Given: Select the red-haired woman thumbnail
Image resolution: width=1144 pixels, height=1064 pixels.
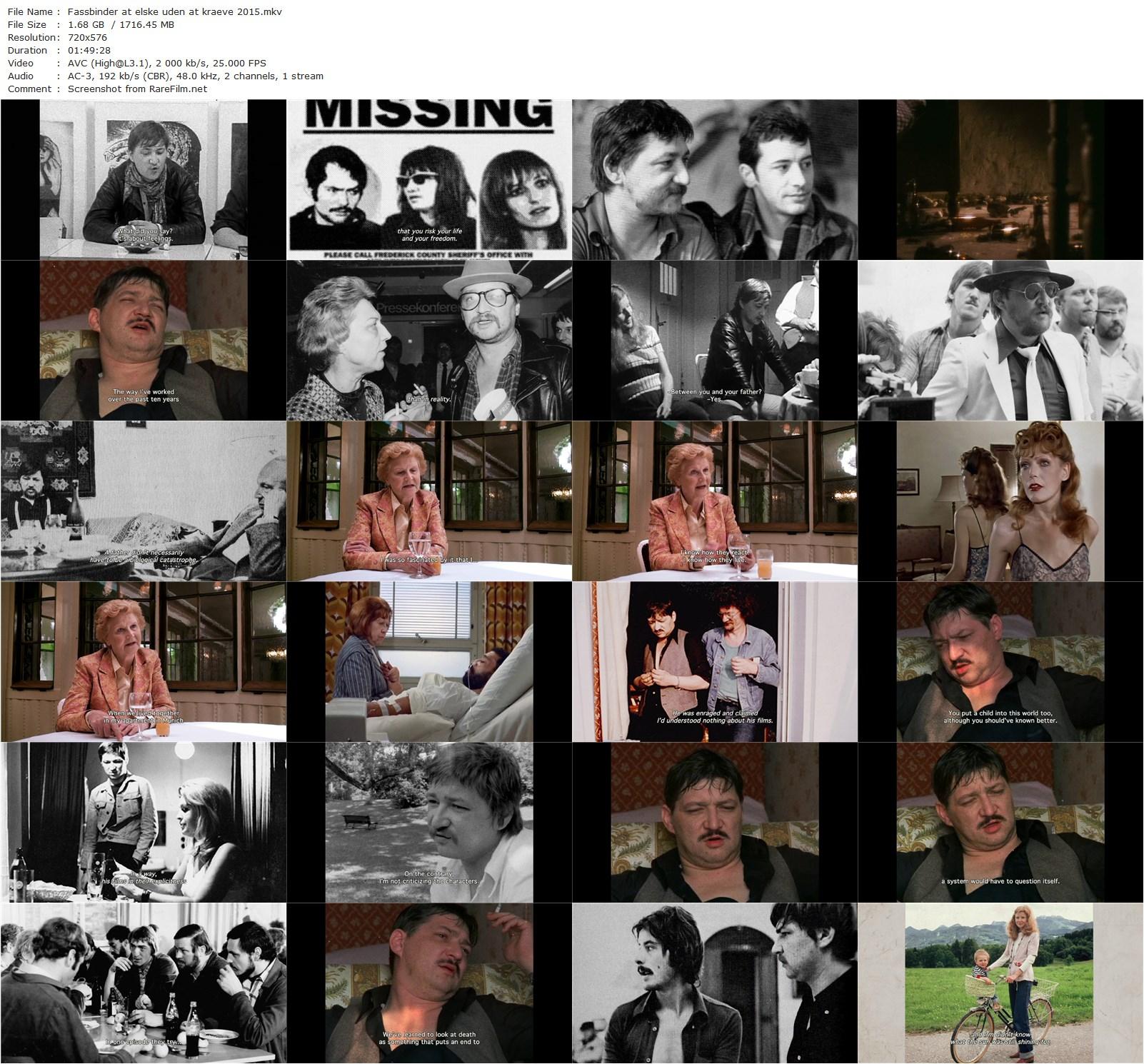Looking at the screenshot, I should [x=1000, y=501].
